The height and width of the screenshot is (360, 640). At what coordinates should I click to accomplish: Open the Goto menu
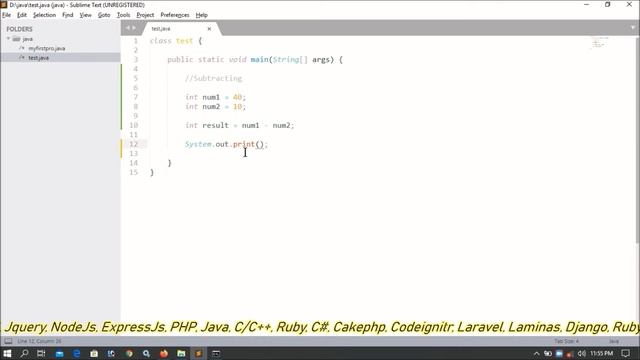click(104, 15)
